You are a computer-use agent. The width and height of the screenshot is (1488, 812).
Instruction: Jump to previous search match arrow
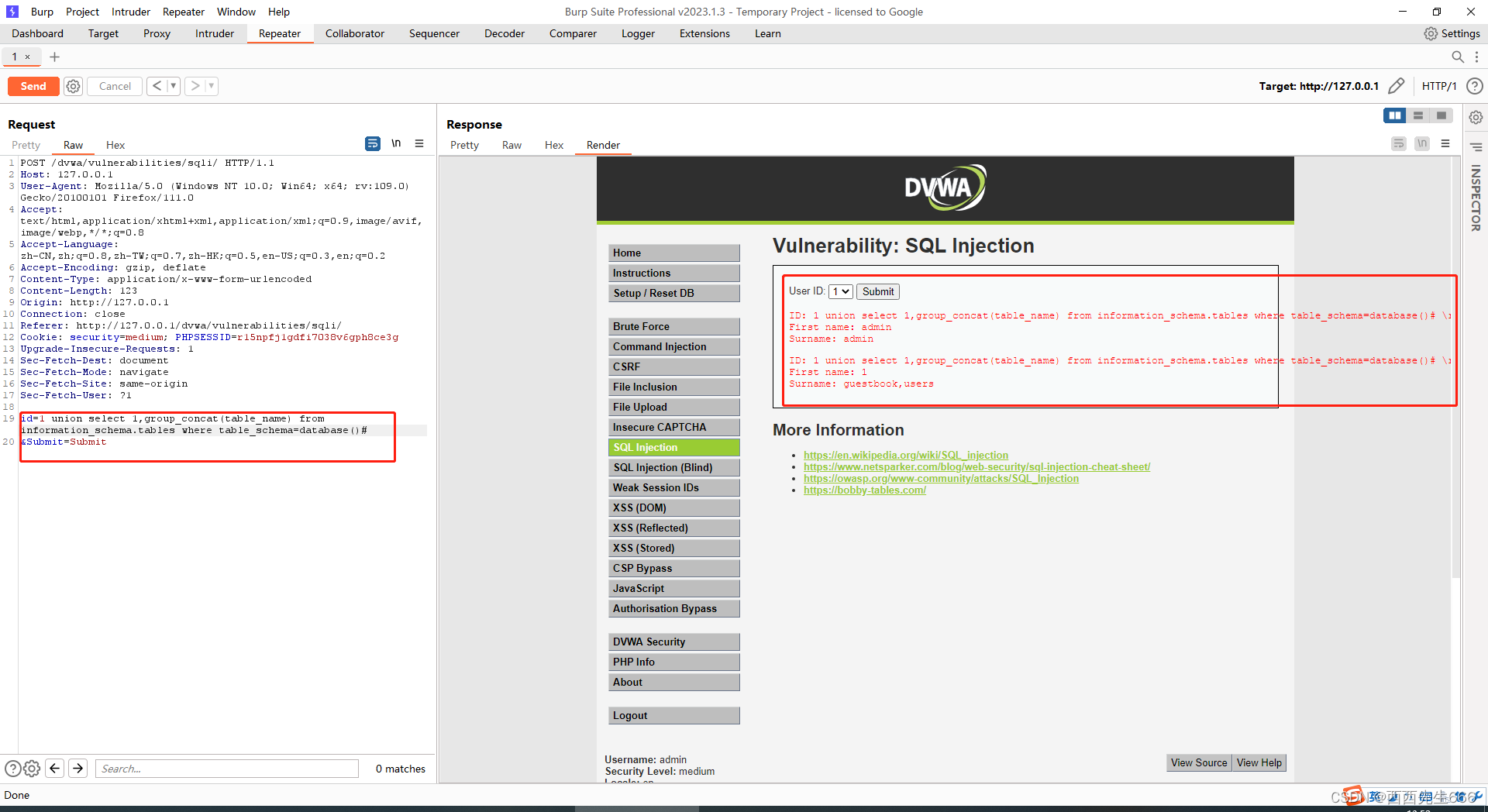[x=54, y=768]
